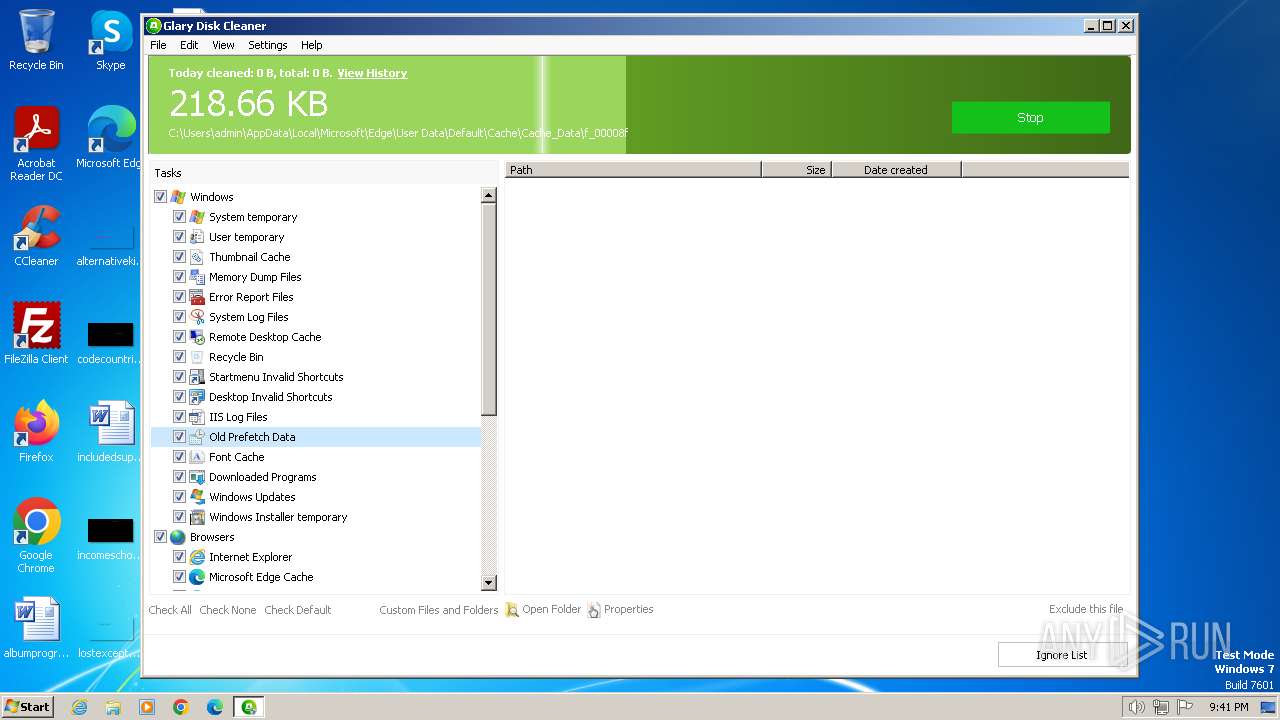Screen dimensions: 1280x720
Task: Click the Glary Disk Cleaner taskbar icon
Action: (x=248, y=707)
